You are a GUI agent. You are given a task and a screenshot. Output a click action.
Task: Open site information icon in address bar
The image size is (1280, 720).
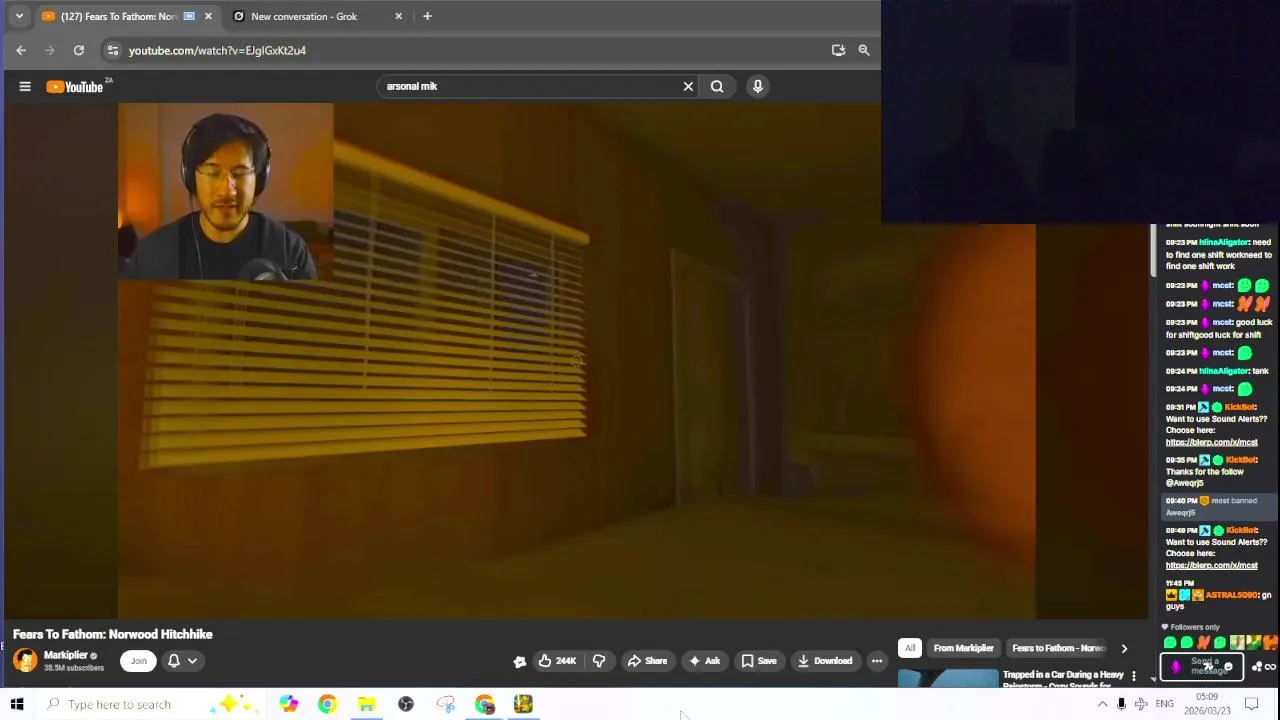click(x=113, y=50)
